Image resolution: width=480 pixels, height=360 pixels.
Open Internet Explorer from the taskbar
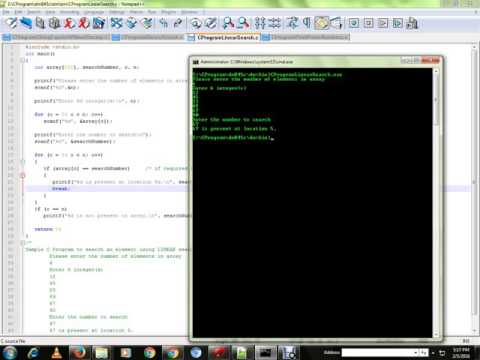click(33, 352)
